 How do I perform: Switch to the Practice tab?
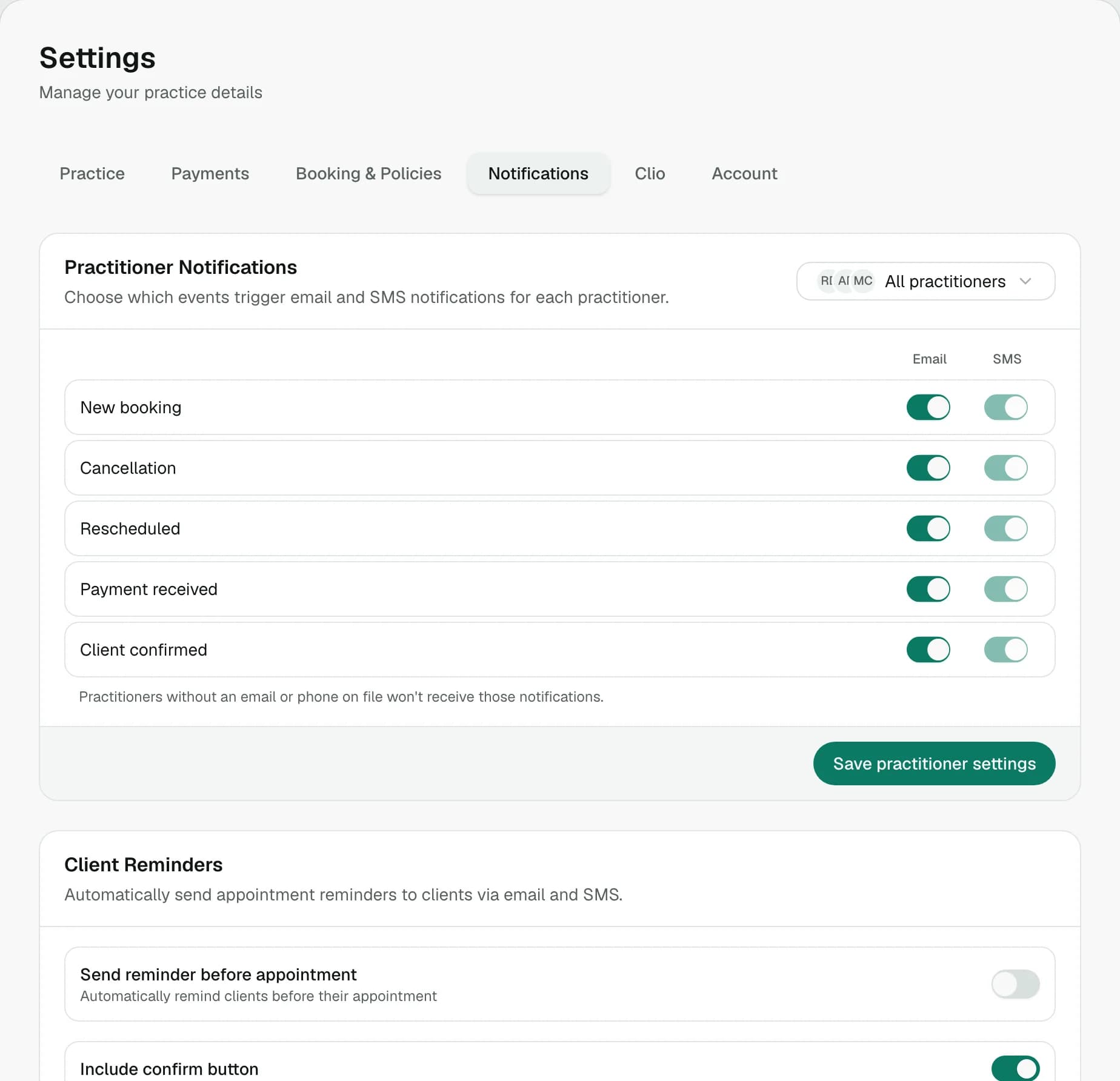tap(92, 173)
